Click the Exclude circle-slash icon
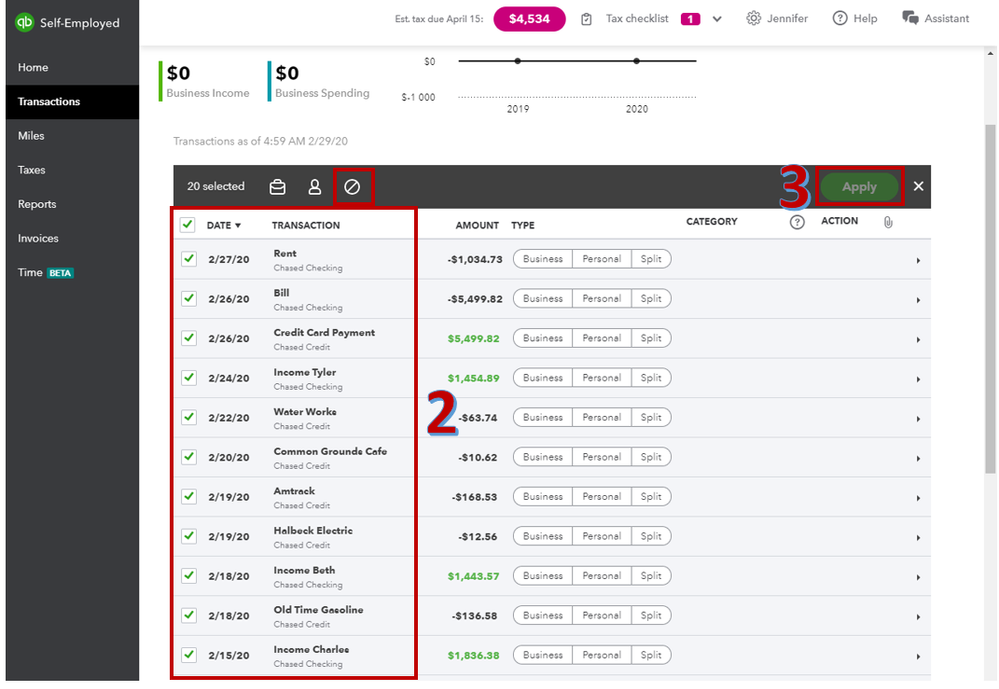The image size is (999, 689). tap(352, 187)
